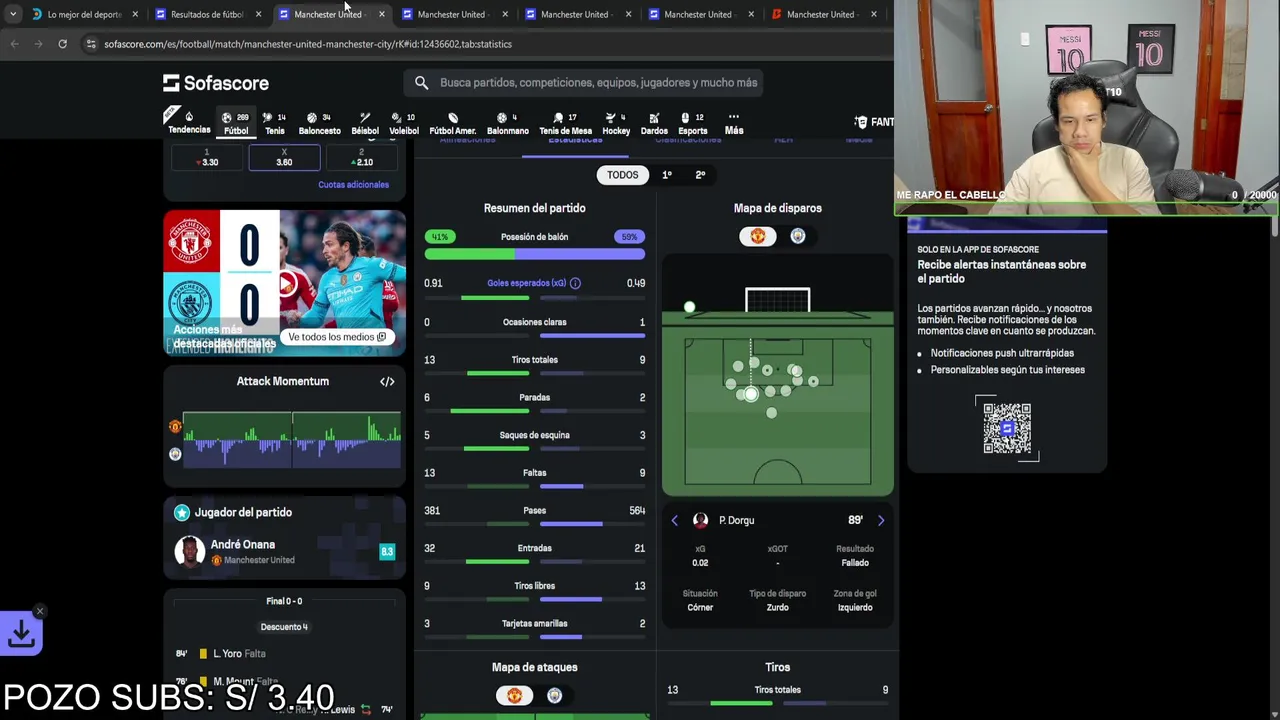Select TODOS period filter
The image size is (1280, 720).
(x=622, y=175)
